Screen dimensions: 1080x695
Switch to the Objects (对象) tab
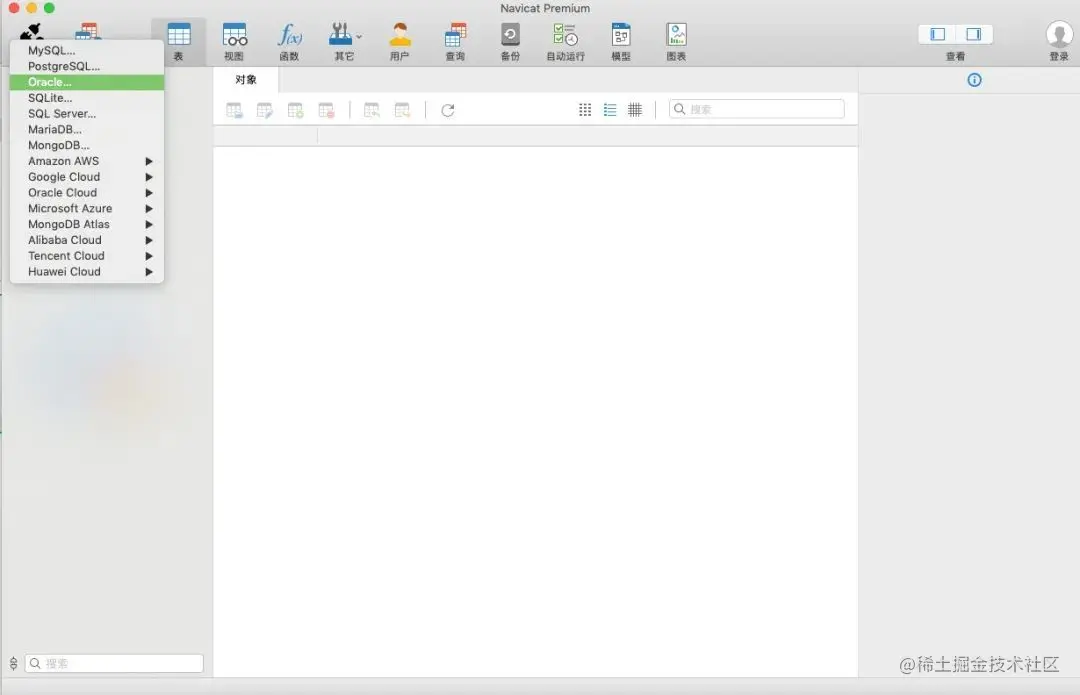pyautogui.click(x=246, y=79)
